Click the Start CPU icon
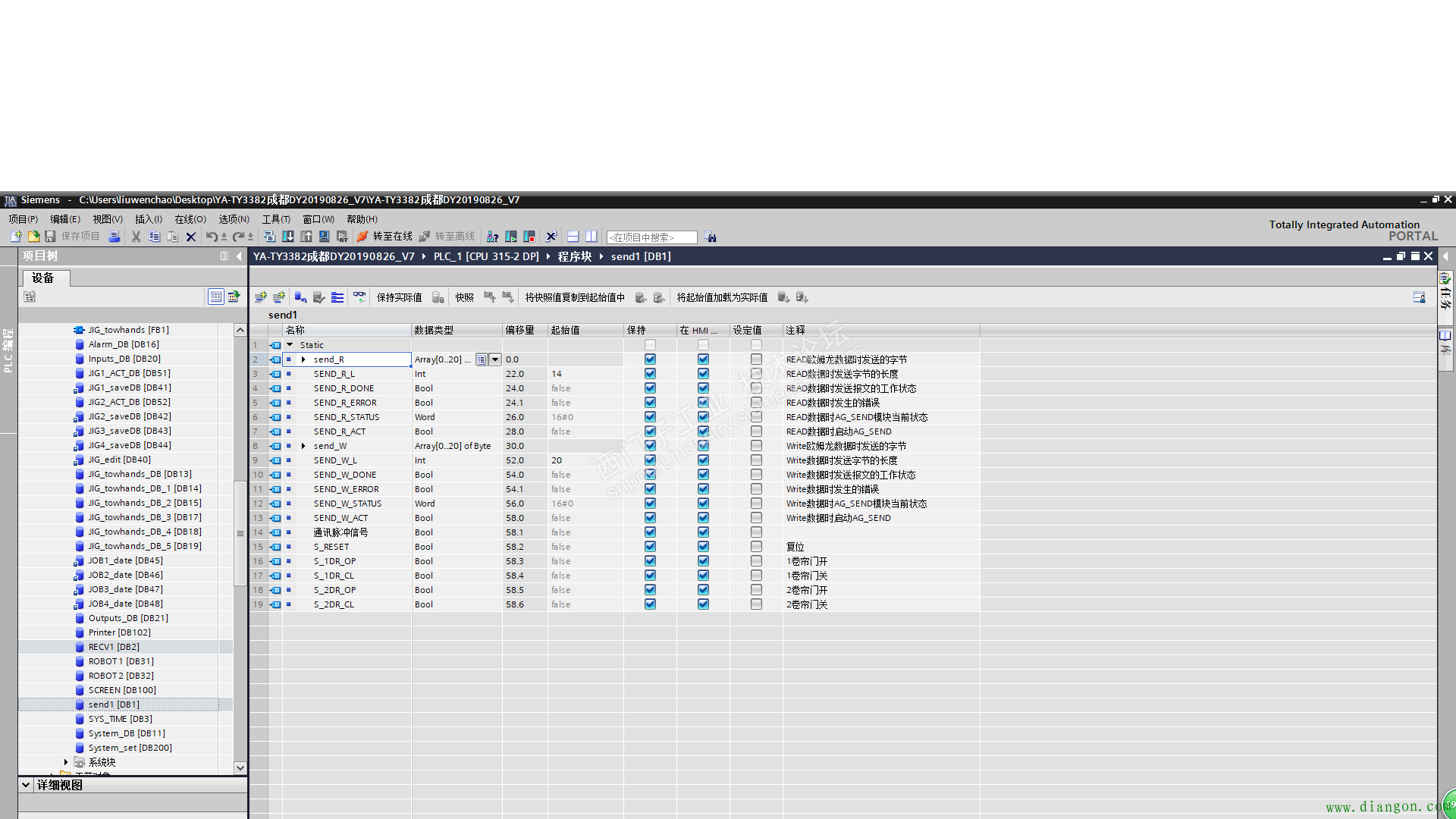 coord(511,237)
